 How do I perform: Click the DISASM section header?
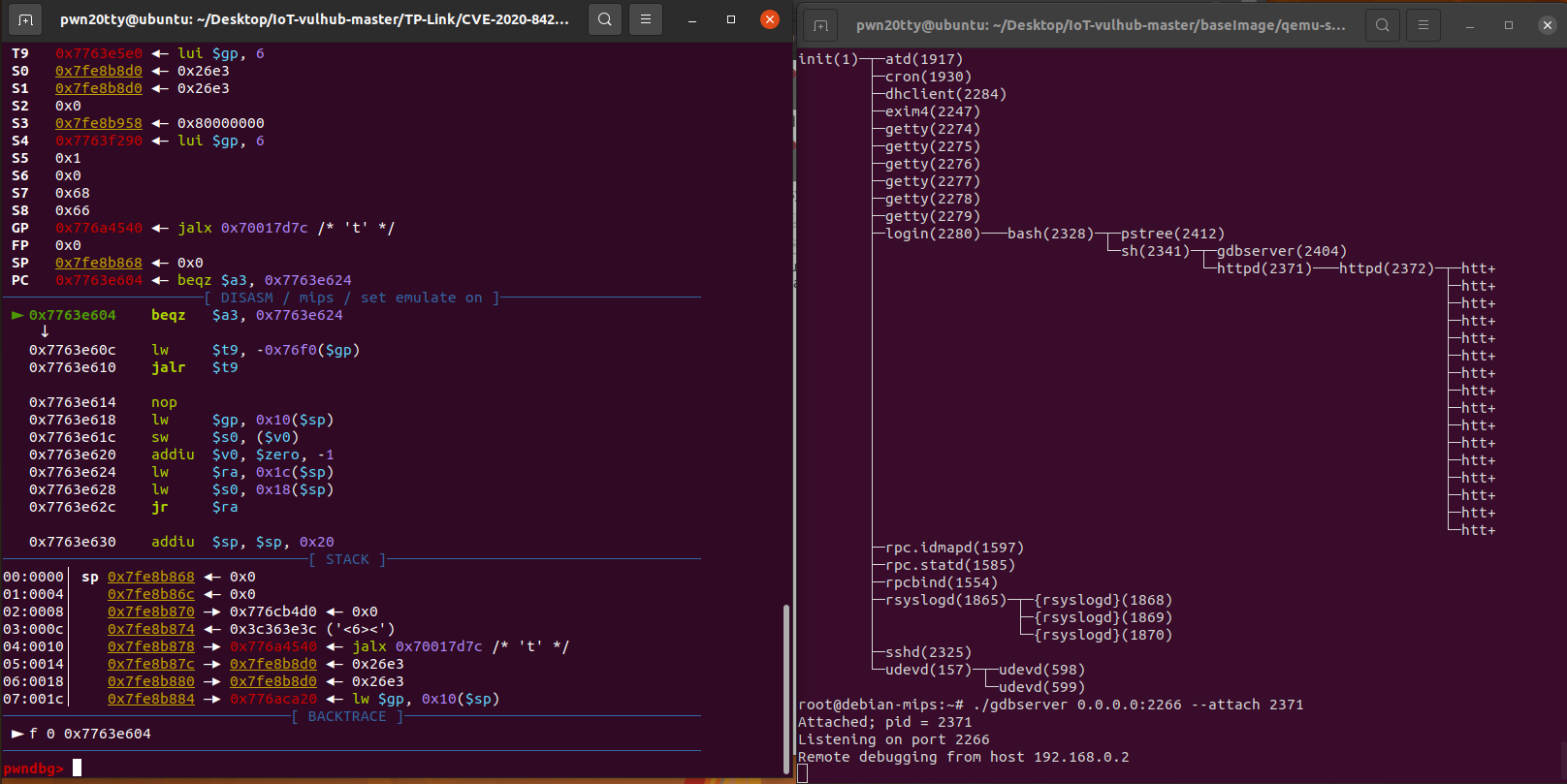tap(351, 298)
